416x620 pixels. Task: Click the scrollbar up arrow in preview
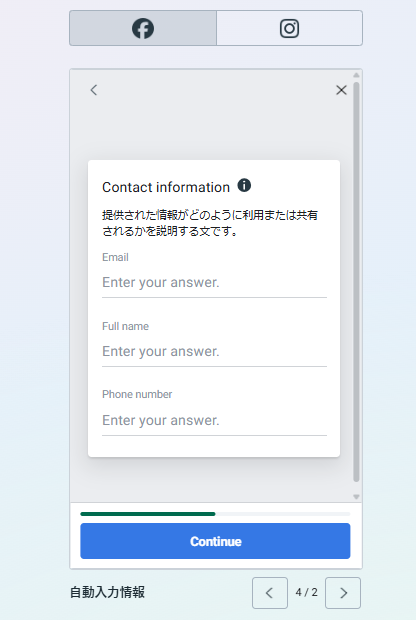[356, 75]
